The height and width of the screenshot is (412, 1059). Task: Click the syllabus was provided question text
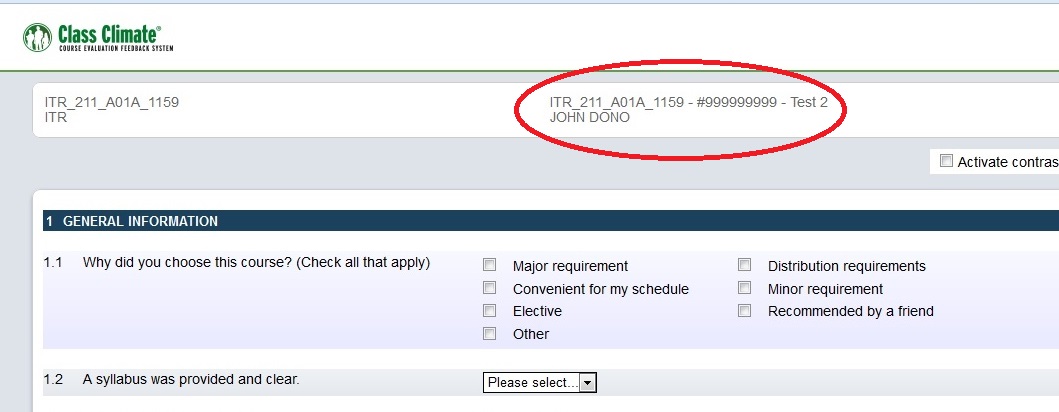[191, 379]
